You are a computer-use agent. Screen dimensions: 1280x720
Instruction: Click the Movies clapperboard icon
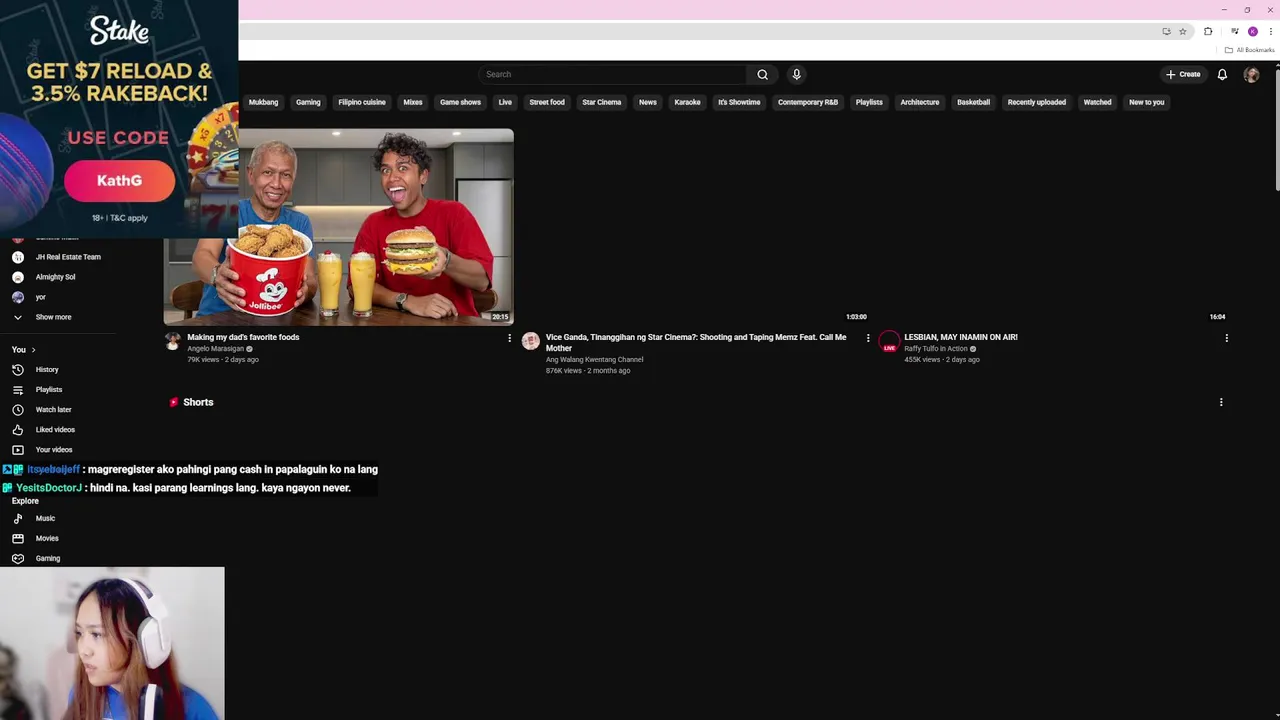click(17, 538)
